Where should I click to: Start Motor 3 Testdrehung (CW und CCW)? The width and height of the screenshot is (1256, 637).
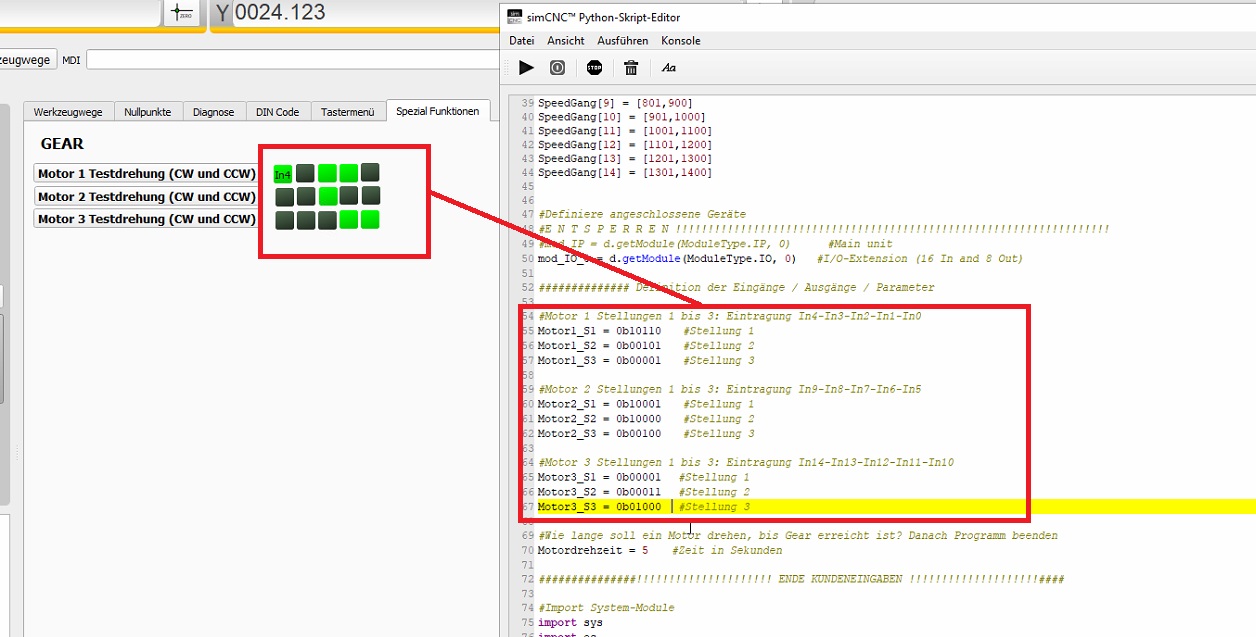click(146, 219)
